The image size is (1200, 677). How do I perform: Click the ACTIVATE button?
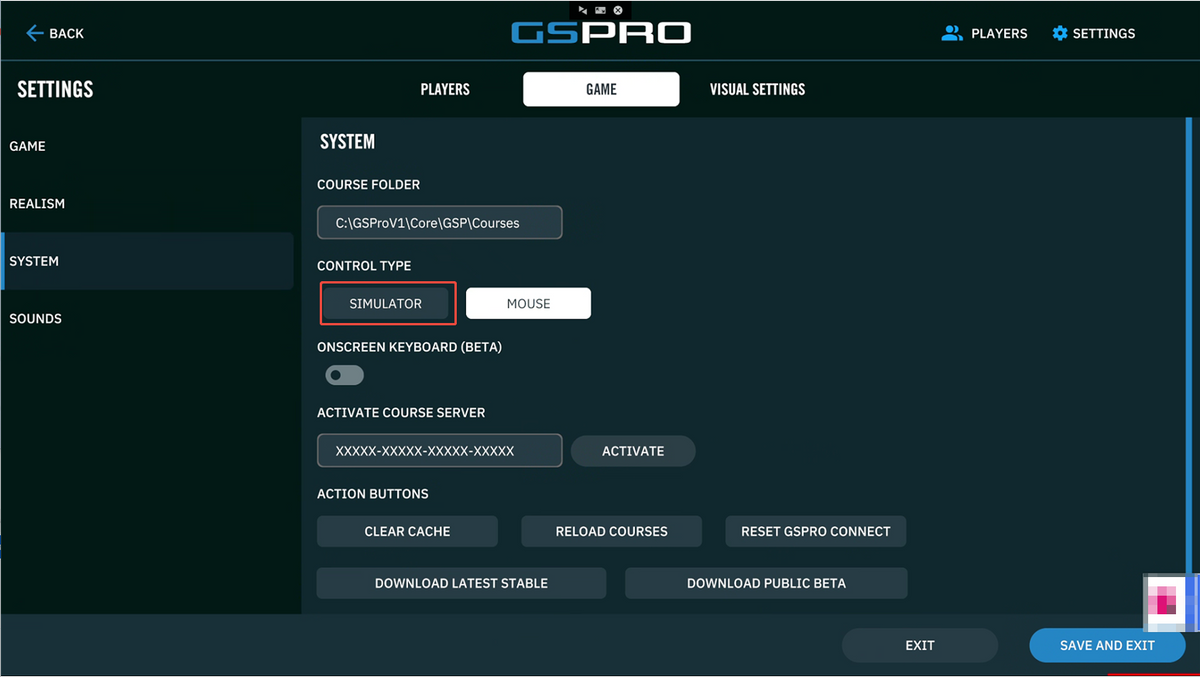(633, 451)
